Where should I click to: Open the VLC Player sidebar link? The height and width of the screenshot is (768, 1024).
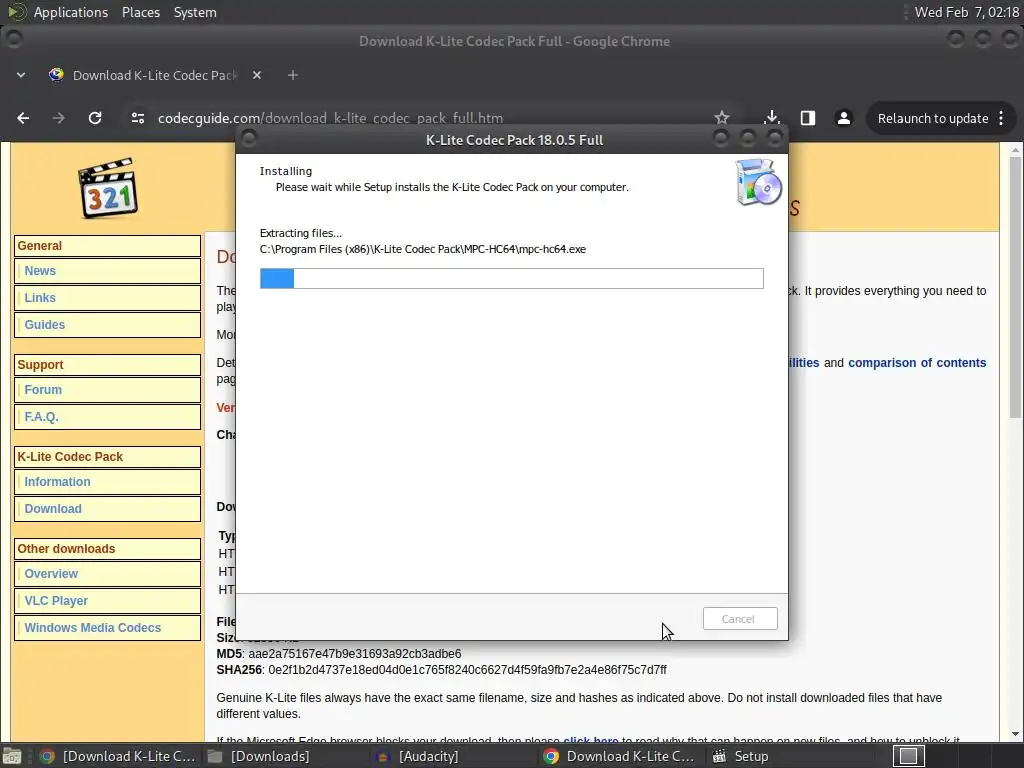tap(56, 601)
